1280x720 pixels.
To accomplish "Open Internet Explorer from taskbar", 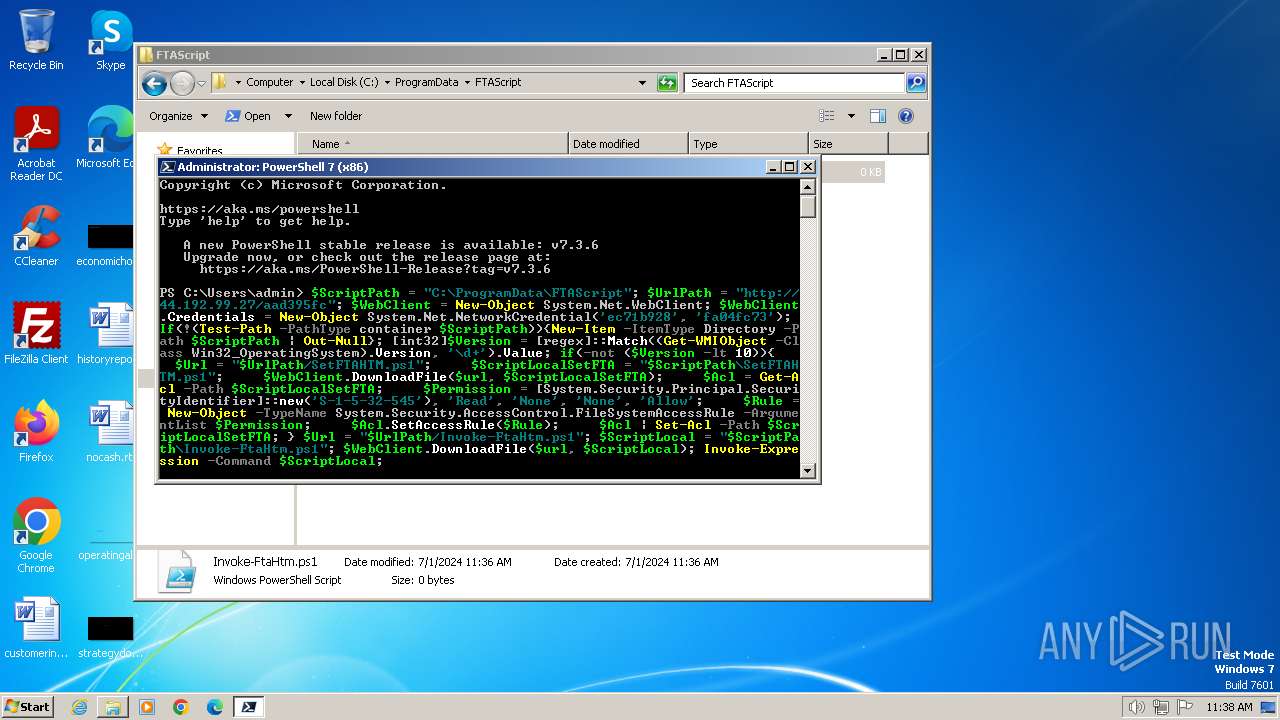I will point(79,707).
